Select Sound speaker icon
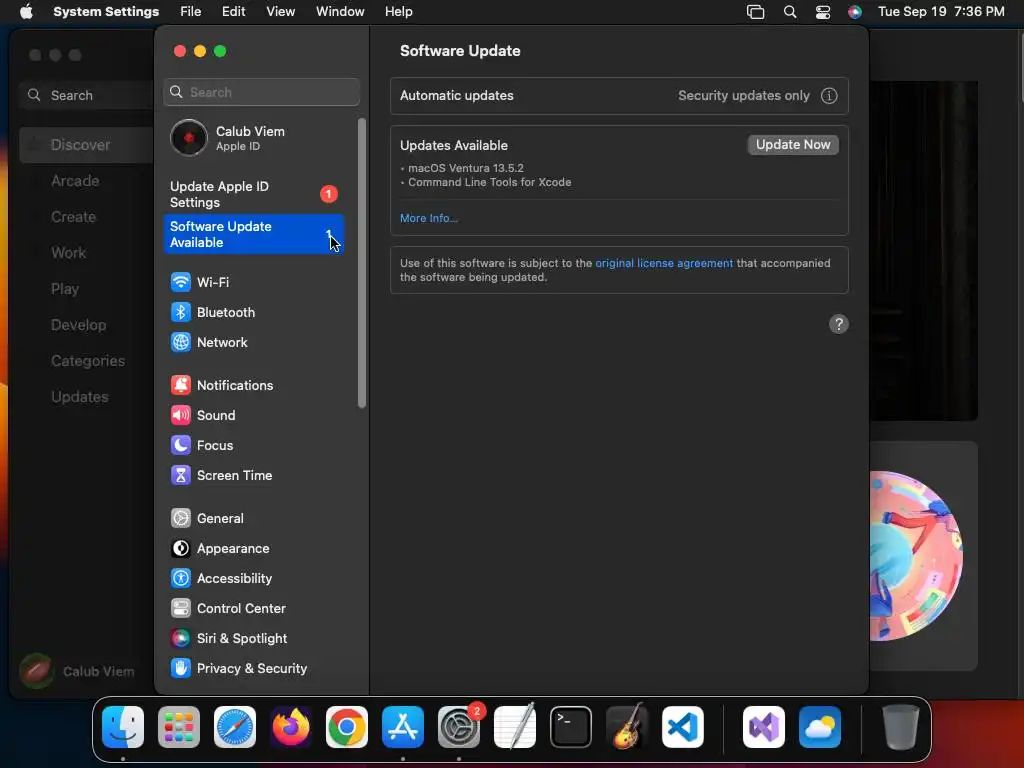The image size is (1024, 768). pos(181,415)
